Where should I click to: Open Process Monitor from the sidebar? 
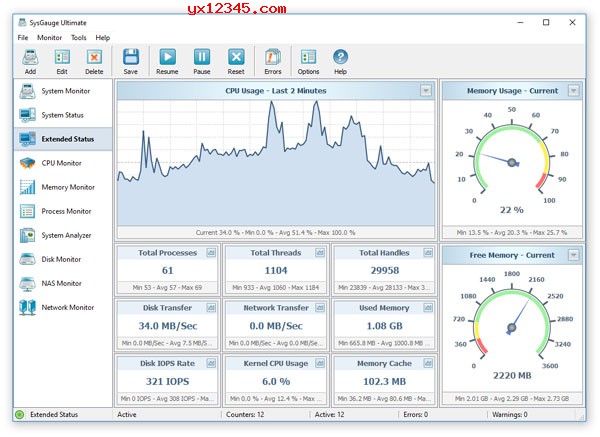pyautogui.click(x=63, y=211)
